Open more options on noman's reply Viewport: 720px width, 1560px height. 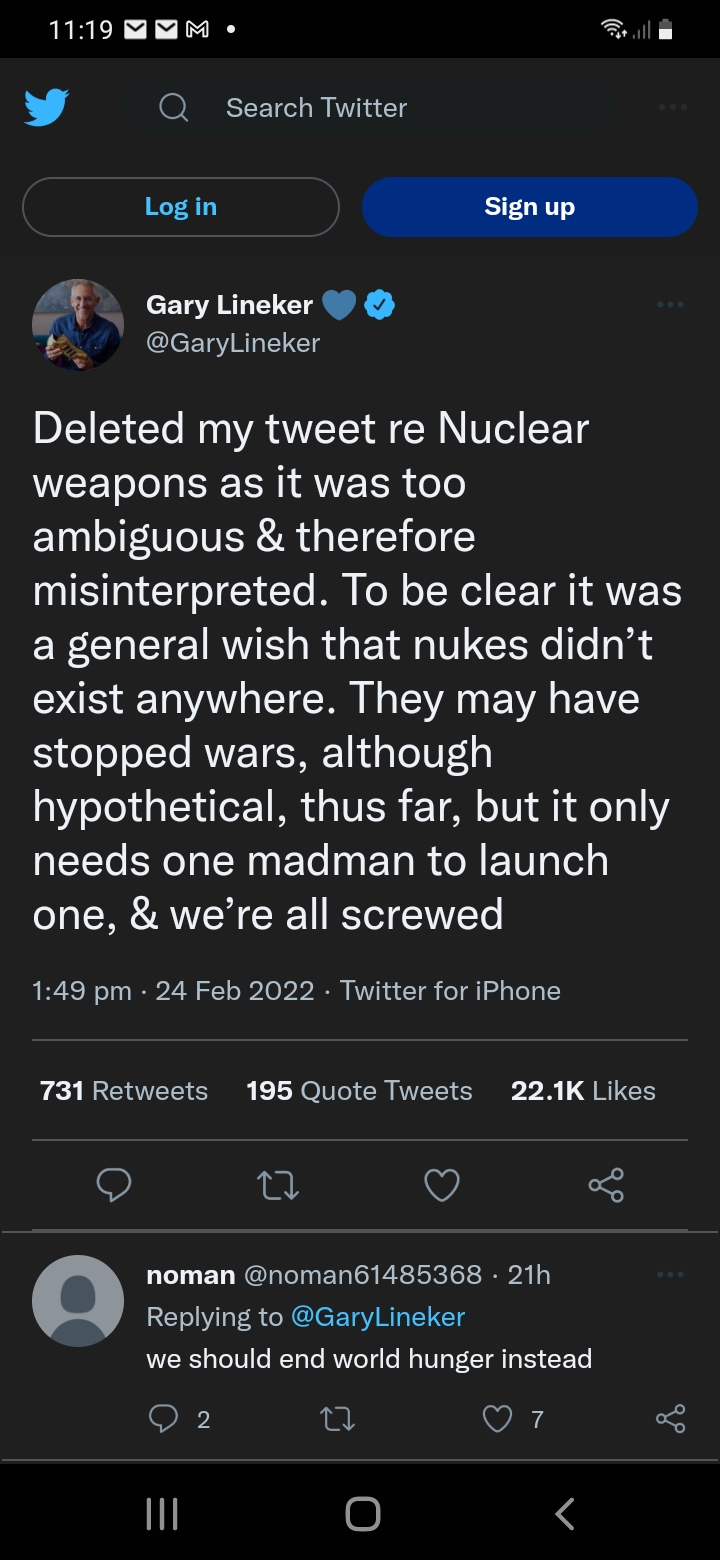point(671,1275)
